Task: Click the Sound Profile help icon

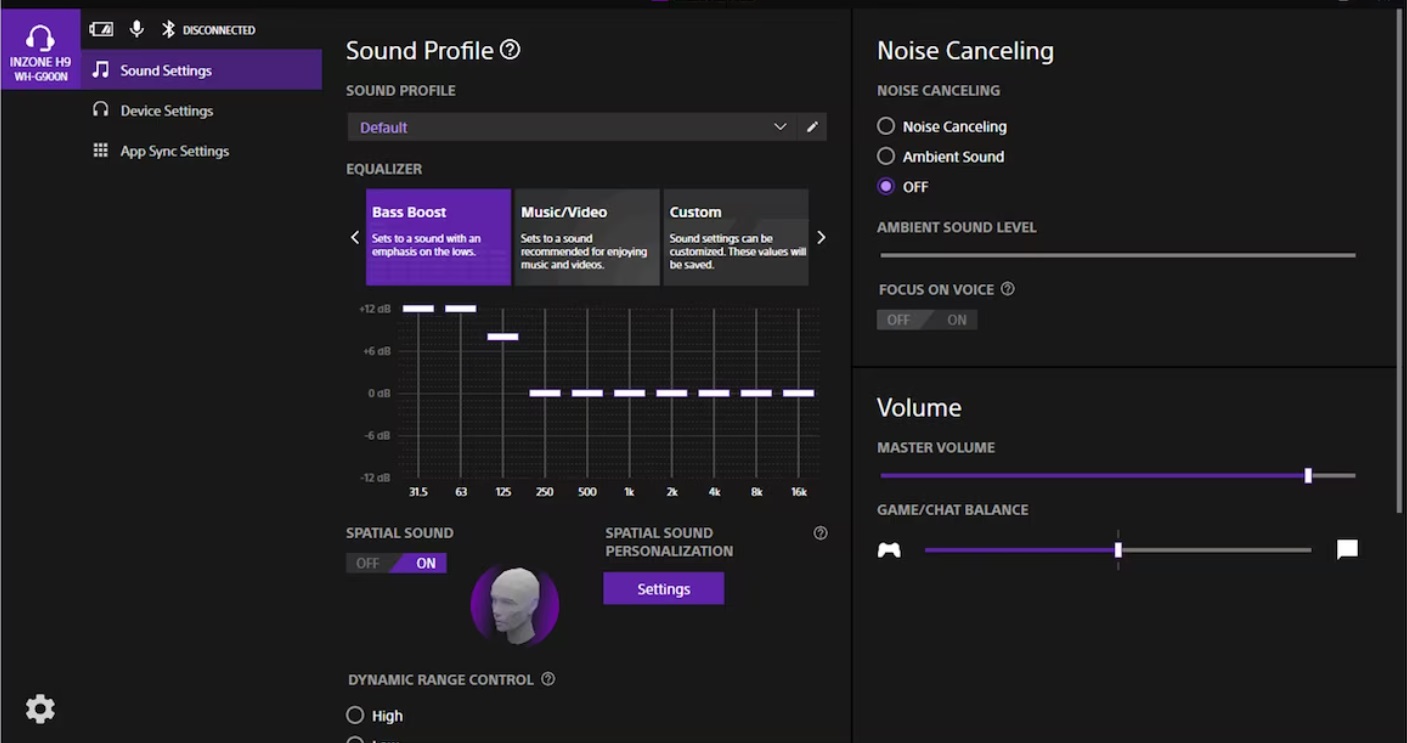Action: coord(510,50)
